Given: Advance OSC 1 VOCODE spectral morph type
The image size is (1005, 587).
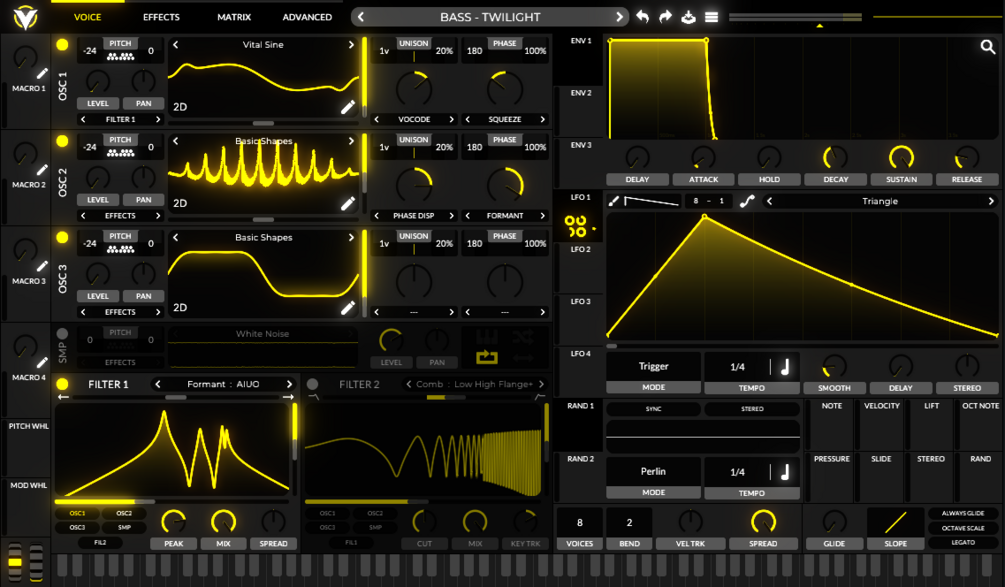Looking at the screenshot, I should click(x=451, y=119).
